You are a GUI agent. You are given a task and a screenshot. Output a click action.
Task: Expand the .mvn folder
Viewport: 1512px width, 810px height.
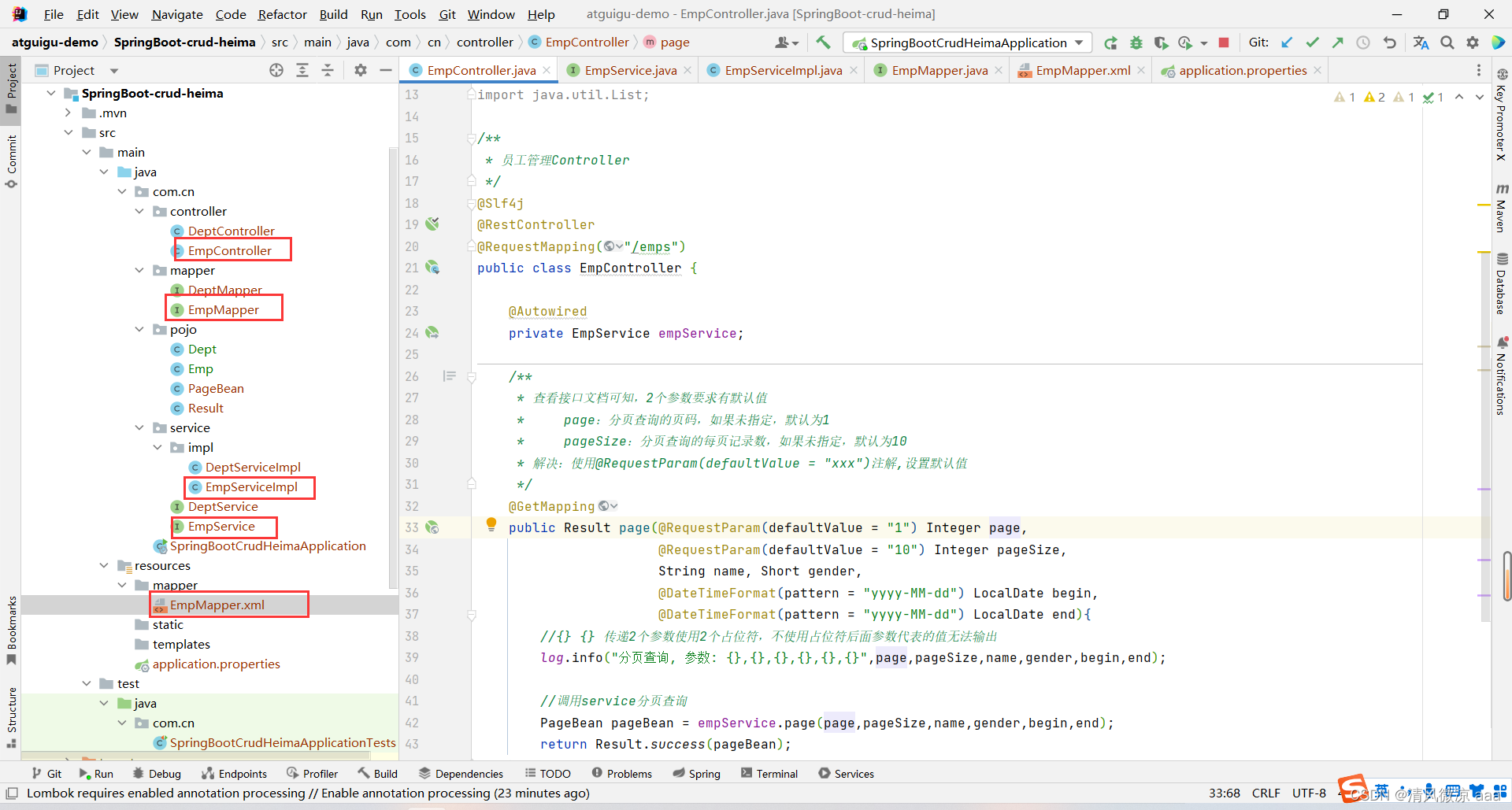coord(69,113)
